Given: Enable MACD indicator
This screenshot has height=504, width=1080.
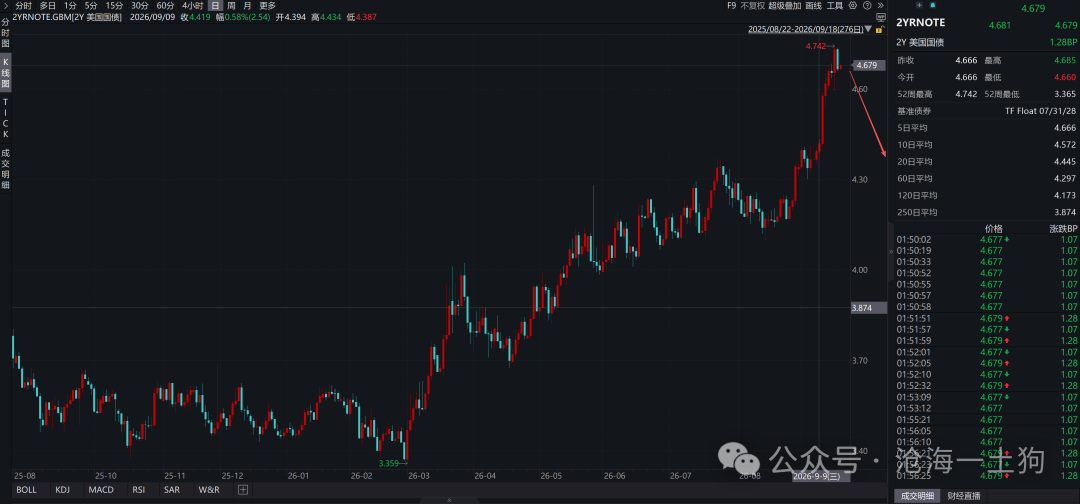Looking at the screenshot, I should click(x=101, y=490).
